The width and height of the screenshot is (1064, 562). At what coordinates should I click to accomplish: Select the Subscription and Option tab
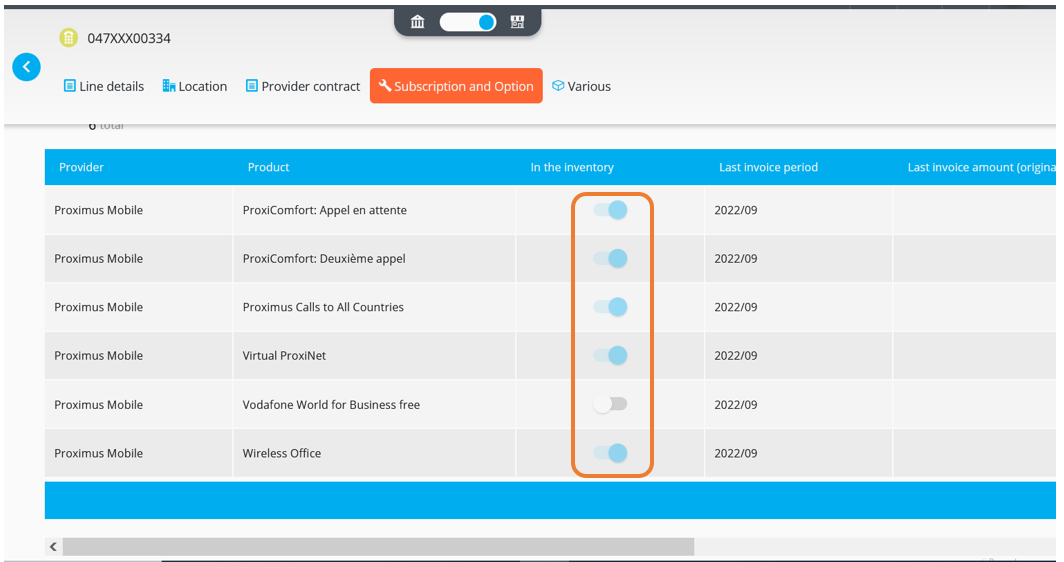(456, 86)
